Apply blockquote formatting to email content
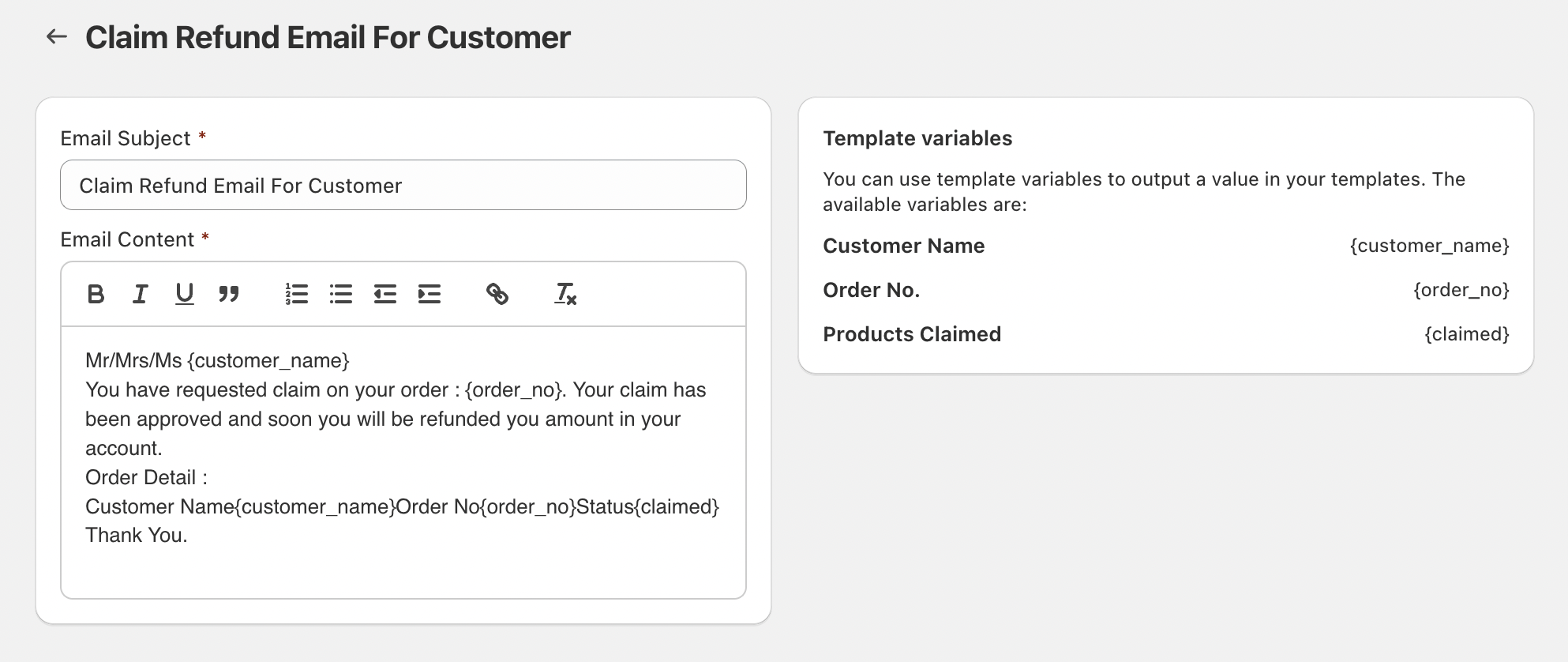The width and height of the screenshot is (1568, 662). pos(229,294)
